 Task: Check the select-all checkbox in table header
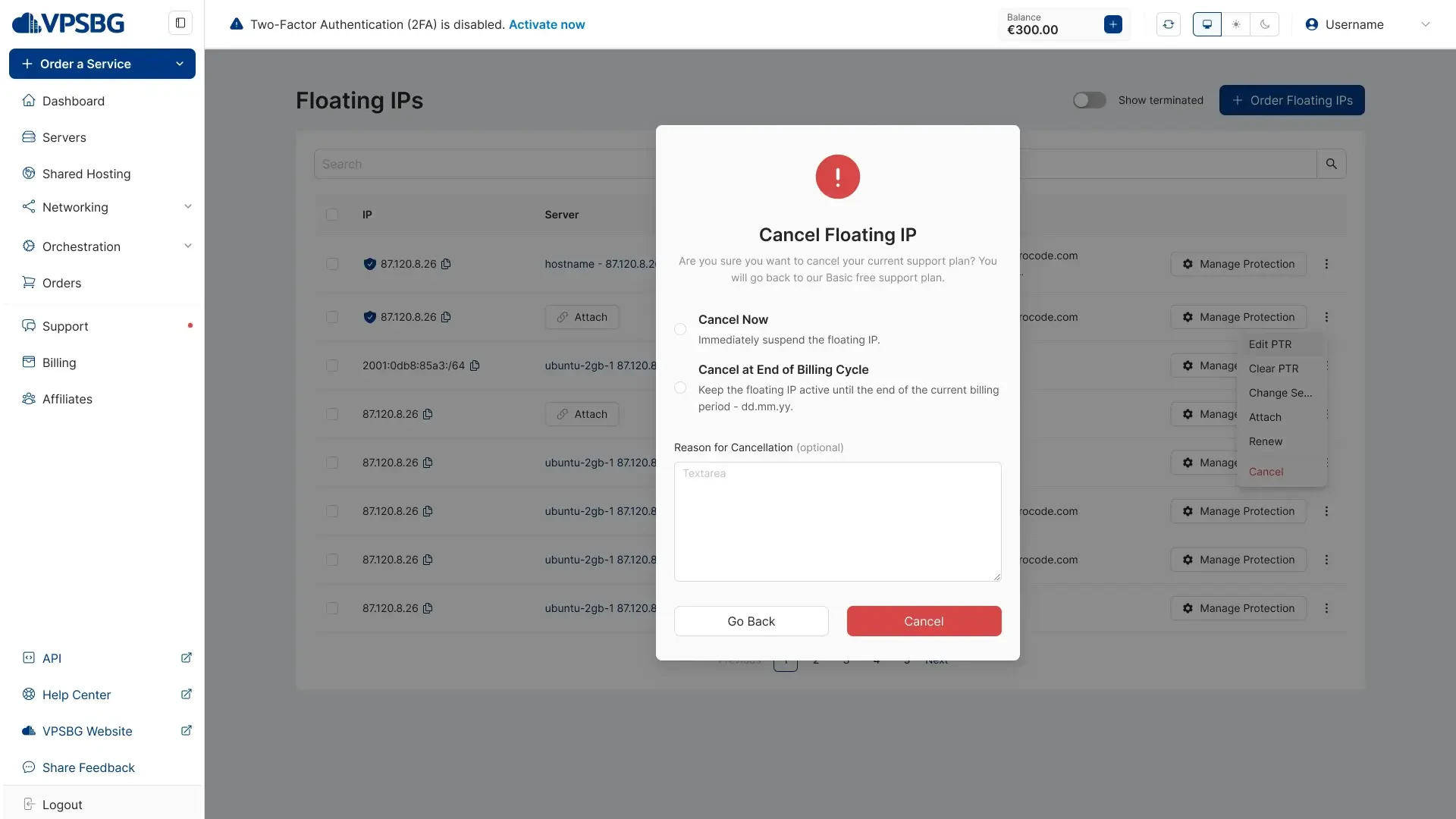(x=332, y=215)
